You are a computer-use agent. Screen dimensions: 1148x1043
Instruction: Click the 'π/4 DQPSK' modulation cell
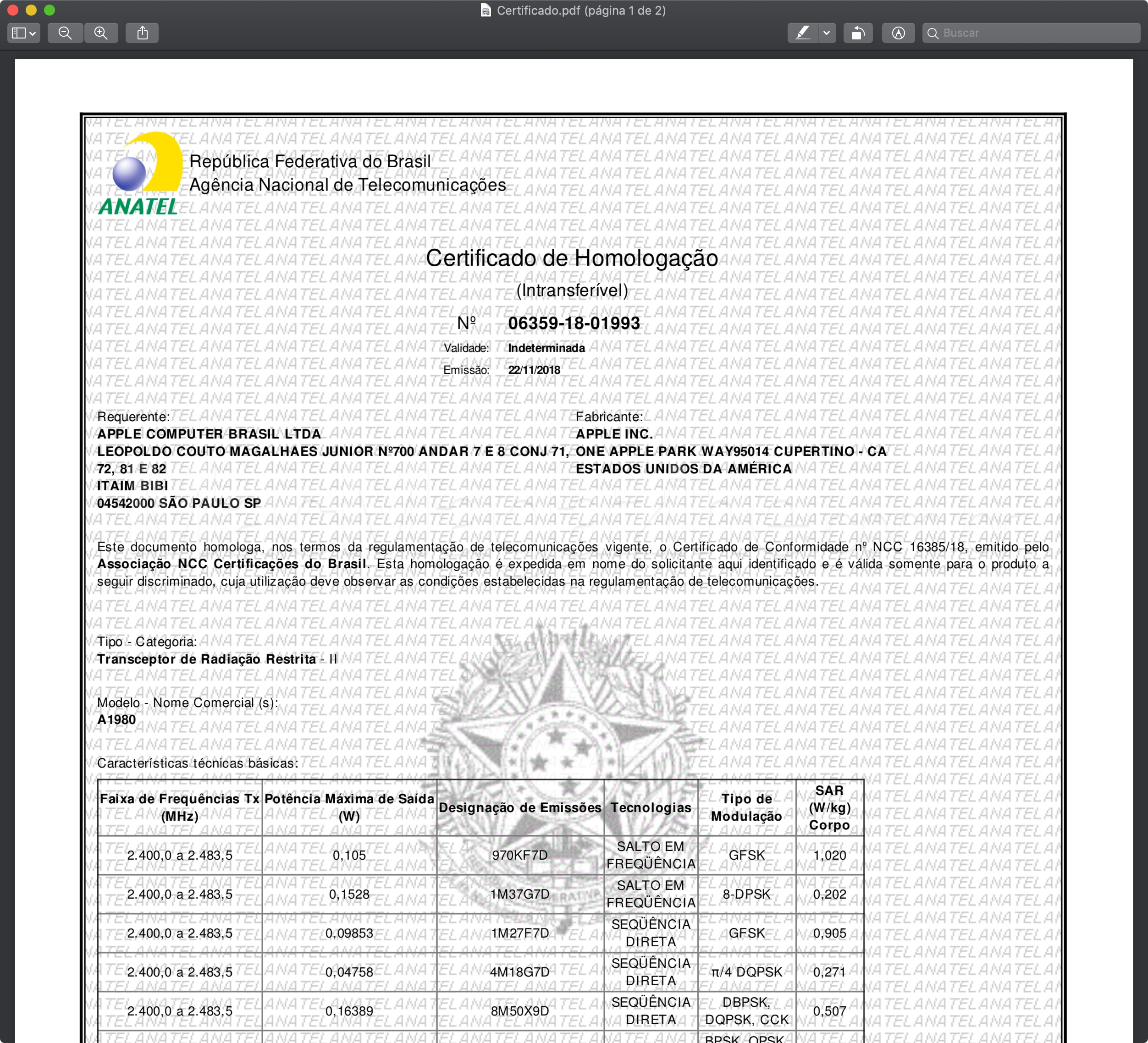(x=746, y=972)
